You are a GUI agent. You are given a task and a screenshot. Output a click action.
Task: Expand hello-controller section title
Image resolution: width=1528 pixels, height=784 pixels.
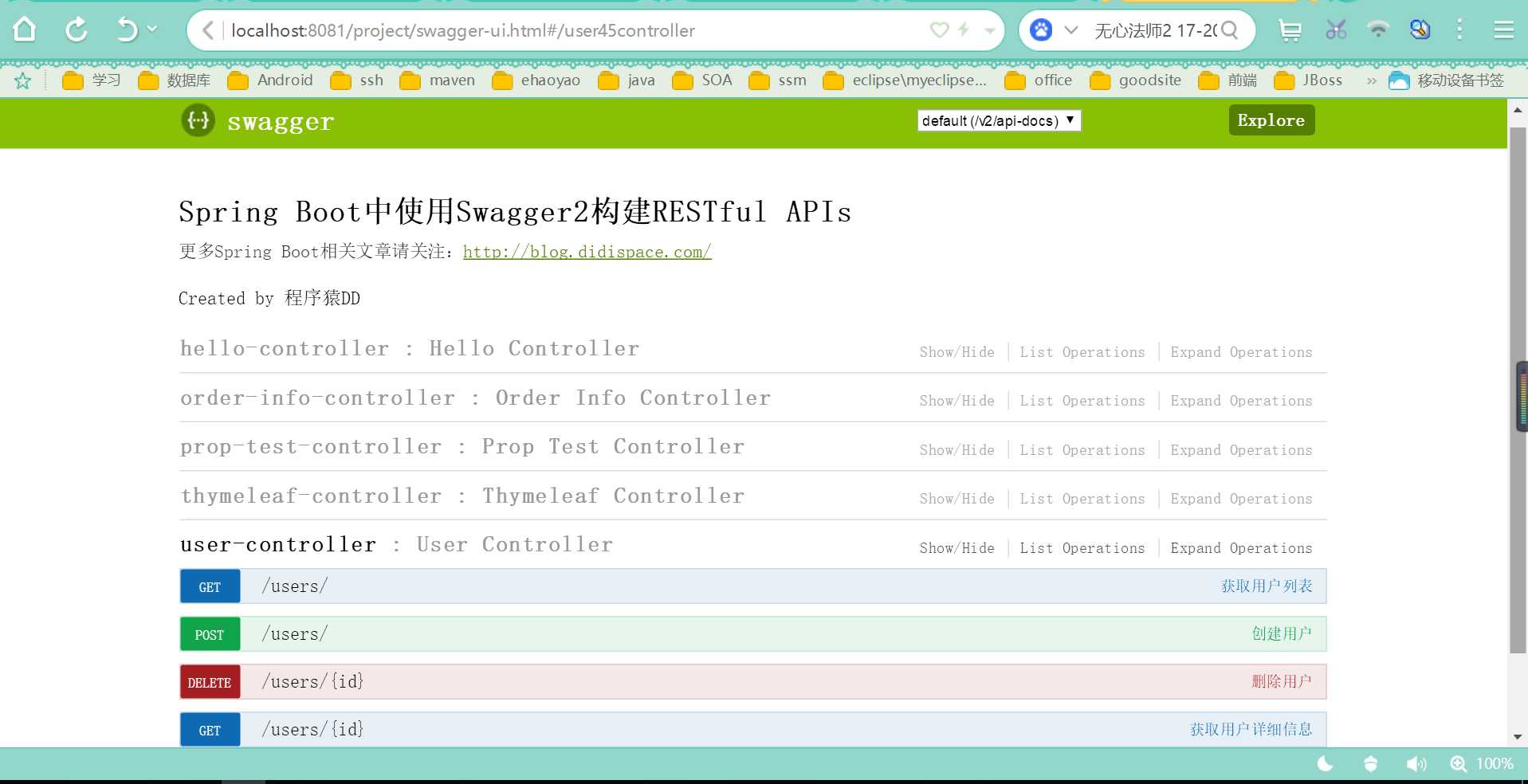point(410,349)
